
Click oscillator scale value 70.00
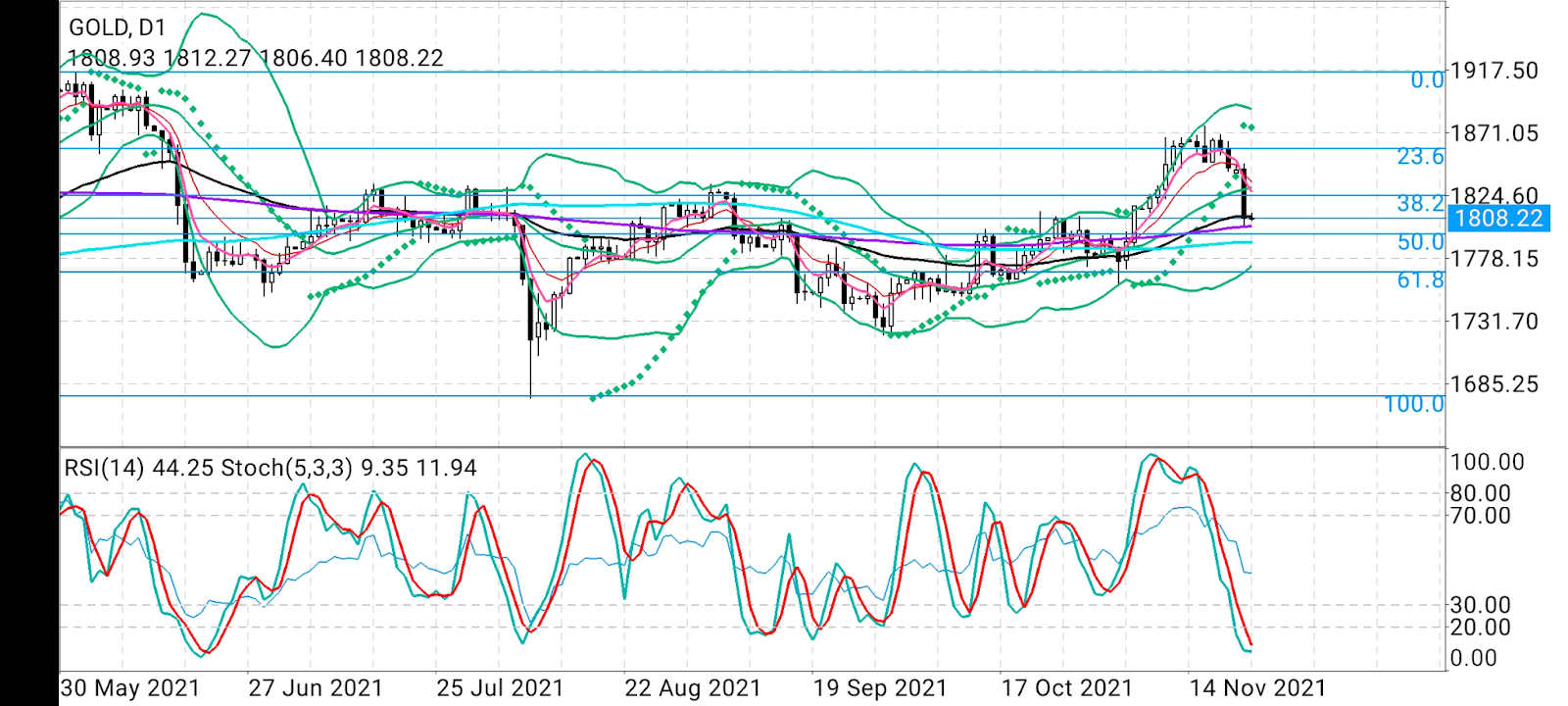click(1481, 515)
